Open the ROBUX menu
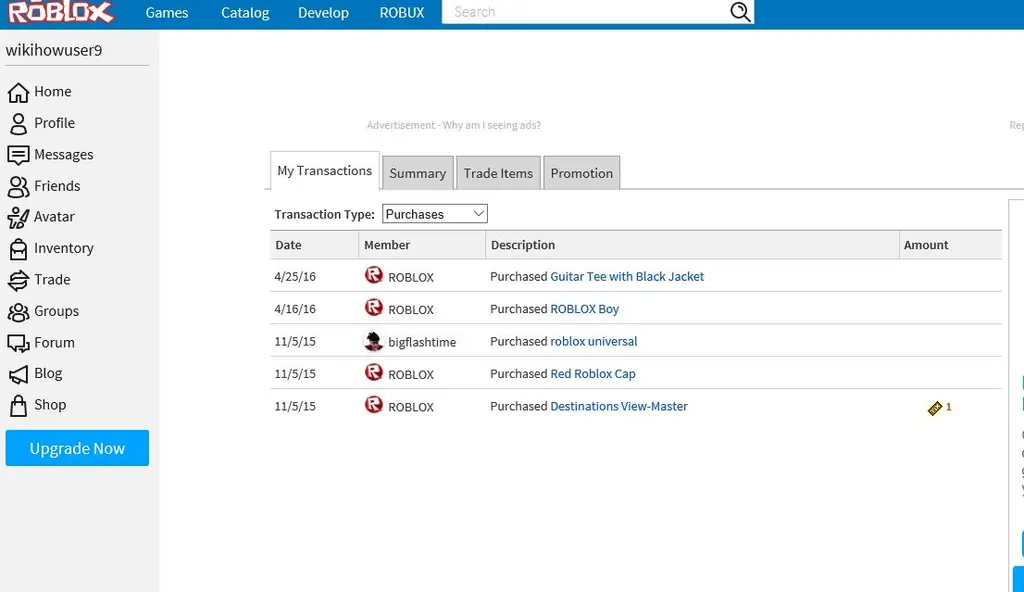This screenshot has height=592, width=1024. pos(402,12)
